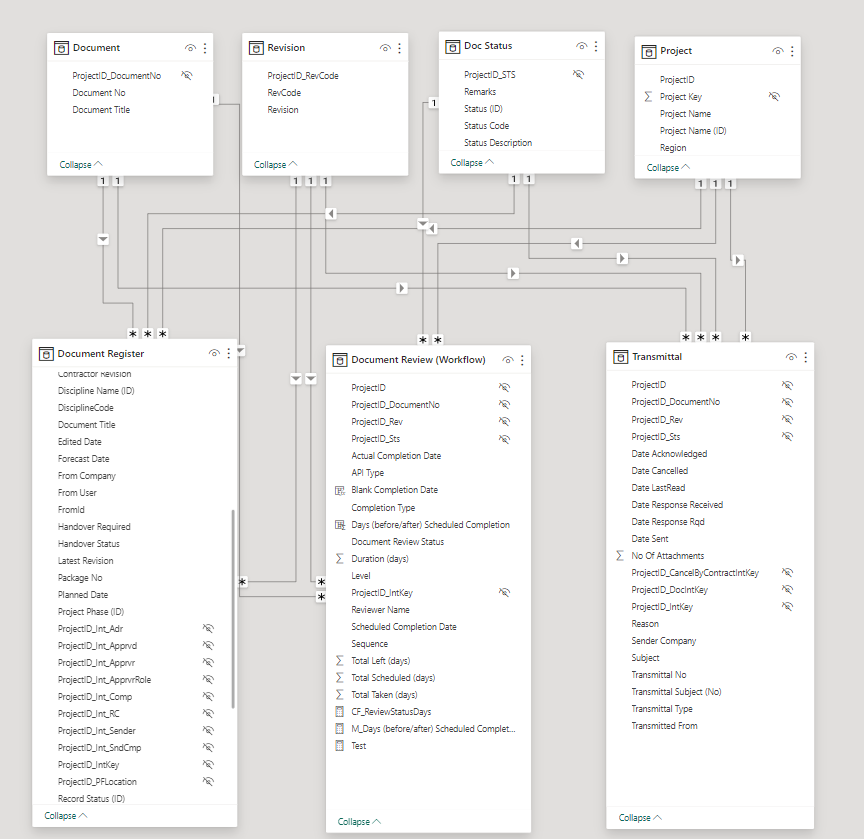Click the Doc Status table icon
Viewport: 864px width, 839px height.
(x=452, y=46)
